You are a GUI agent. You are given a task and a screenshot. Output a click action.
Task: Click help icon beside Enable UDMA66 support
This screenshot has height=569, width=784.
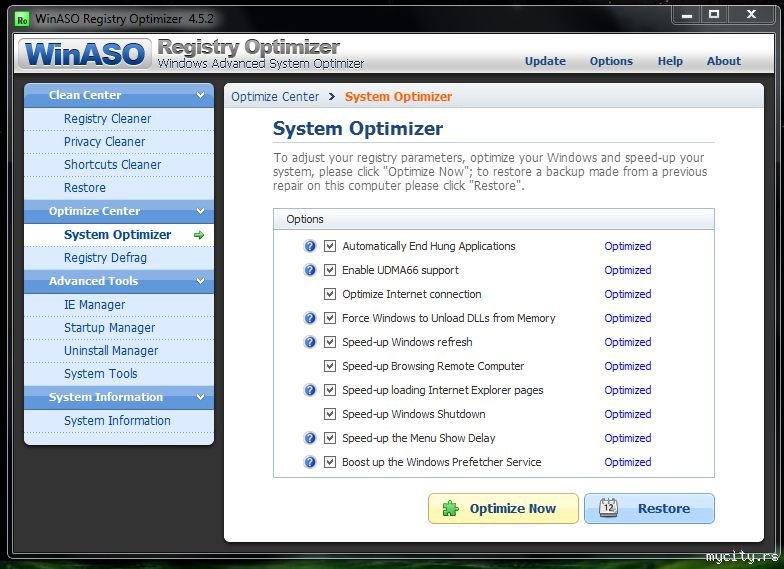tap(310, 270)
